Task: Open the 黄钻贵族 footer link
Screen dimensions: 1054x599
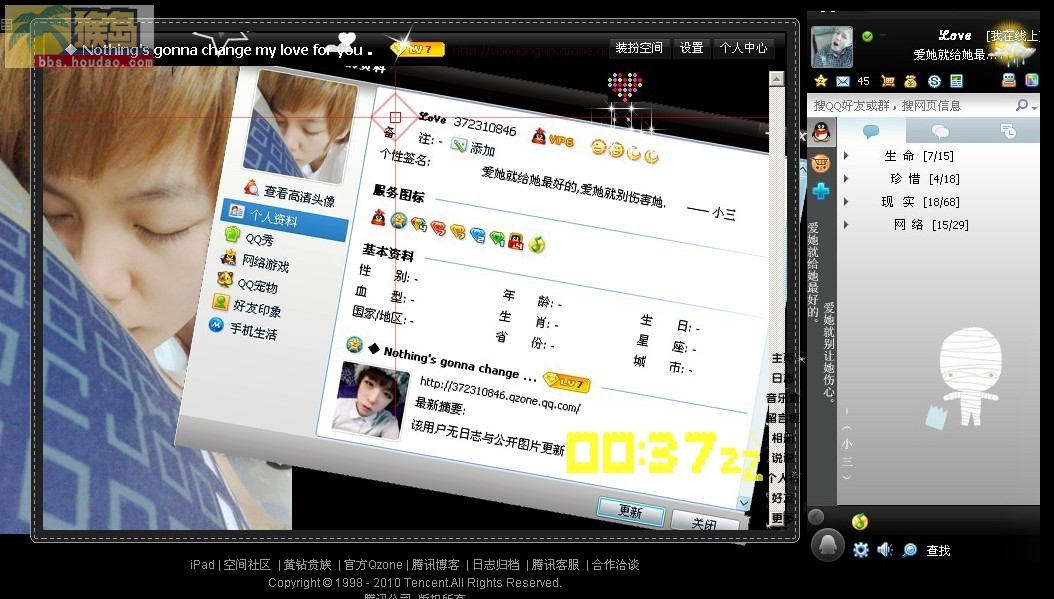Action: click(x=308, y=565)
